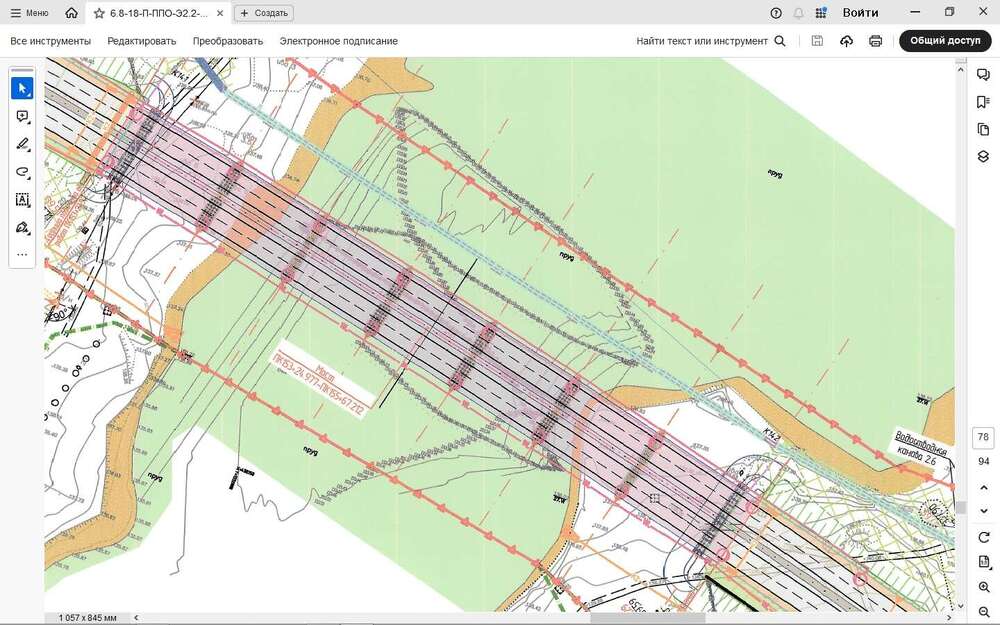Print the document via printer icon
The height and width of the screenshot is (625, 1000).
[876, 41]
